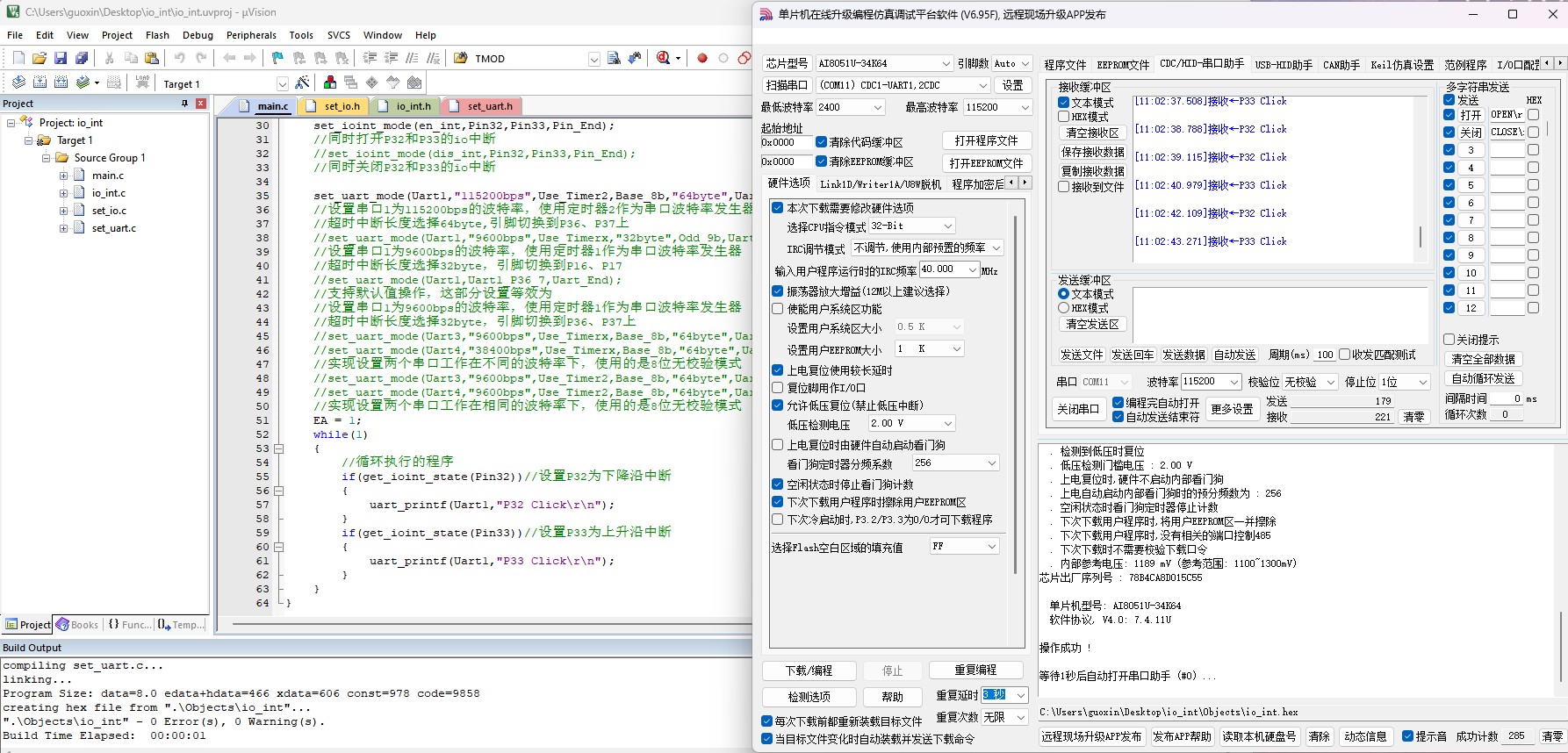Switch to the Keil仿真设置 tab
This screenshot has height=753, width=1568.
pos(1402,65)
